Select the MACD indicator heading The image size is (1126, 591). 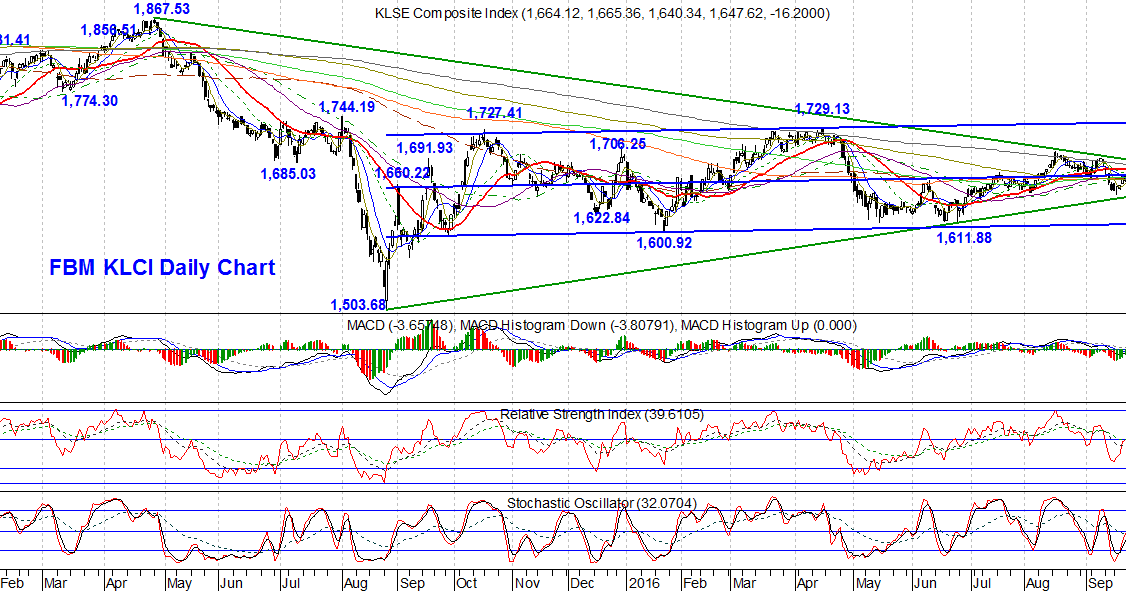click(x=602, y=325)
